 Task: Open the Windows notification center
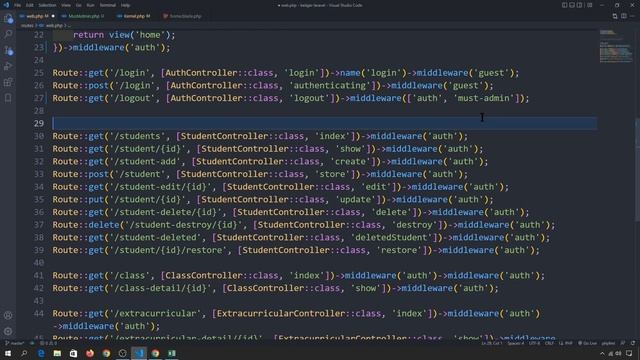(x=629, y=353)
